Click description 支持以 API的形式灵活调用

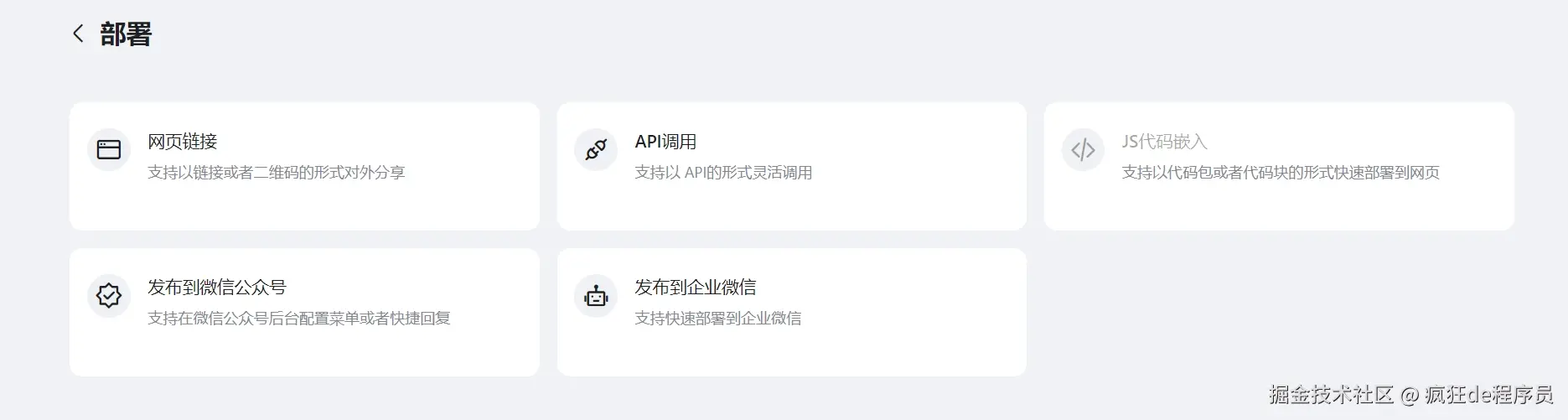click(x=723, y=173)
